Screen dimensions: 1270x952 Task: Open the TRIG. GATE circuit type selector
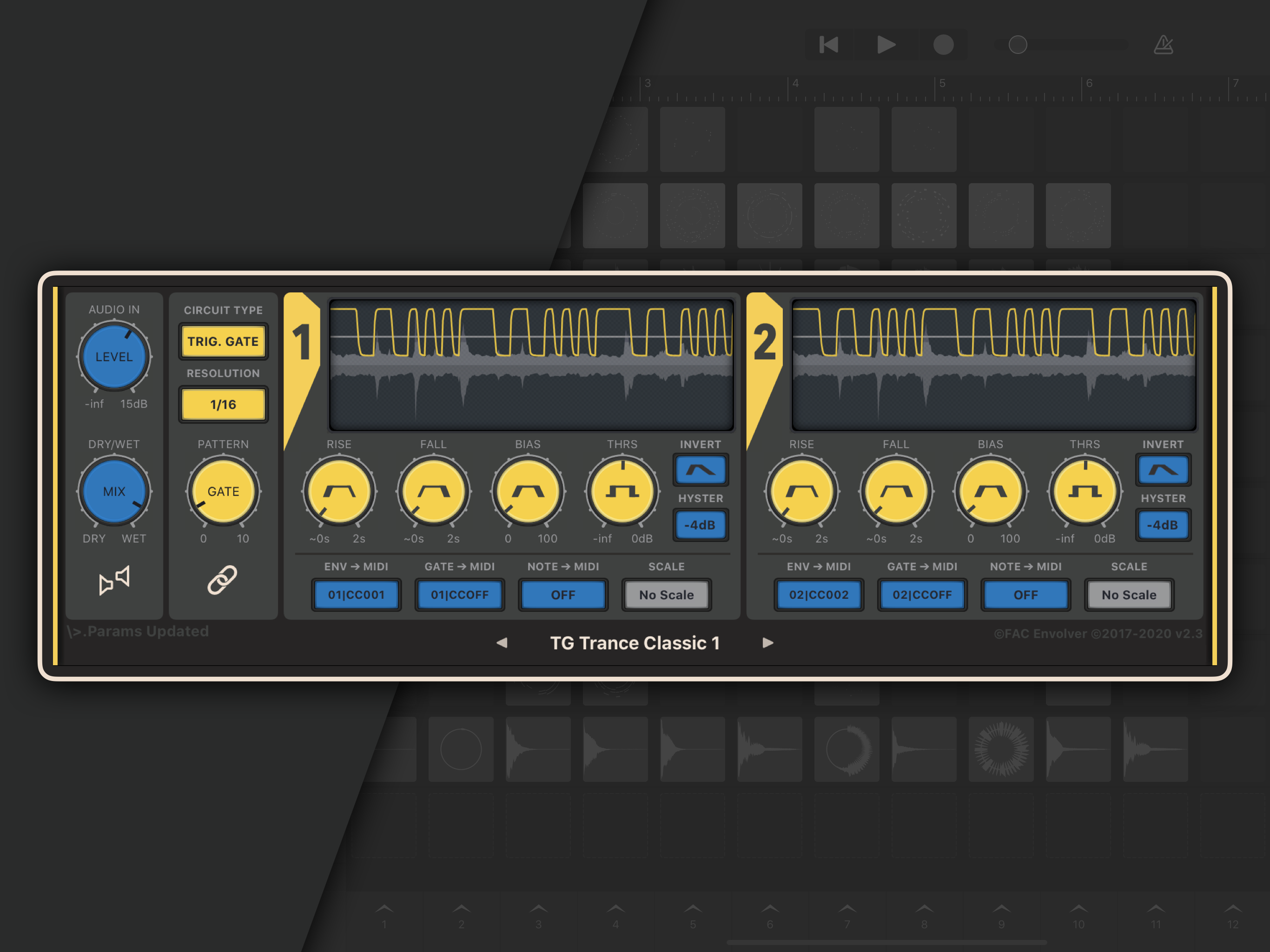223,342
